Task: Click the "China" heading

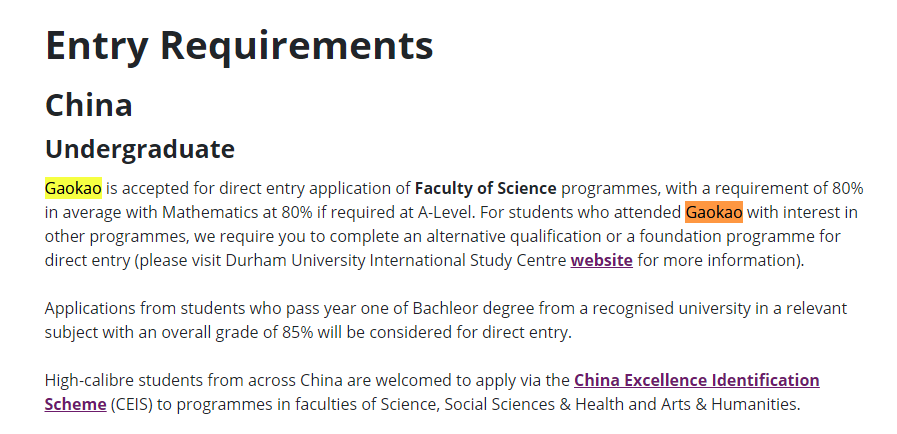Action: (x=89, y=105)
